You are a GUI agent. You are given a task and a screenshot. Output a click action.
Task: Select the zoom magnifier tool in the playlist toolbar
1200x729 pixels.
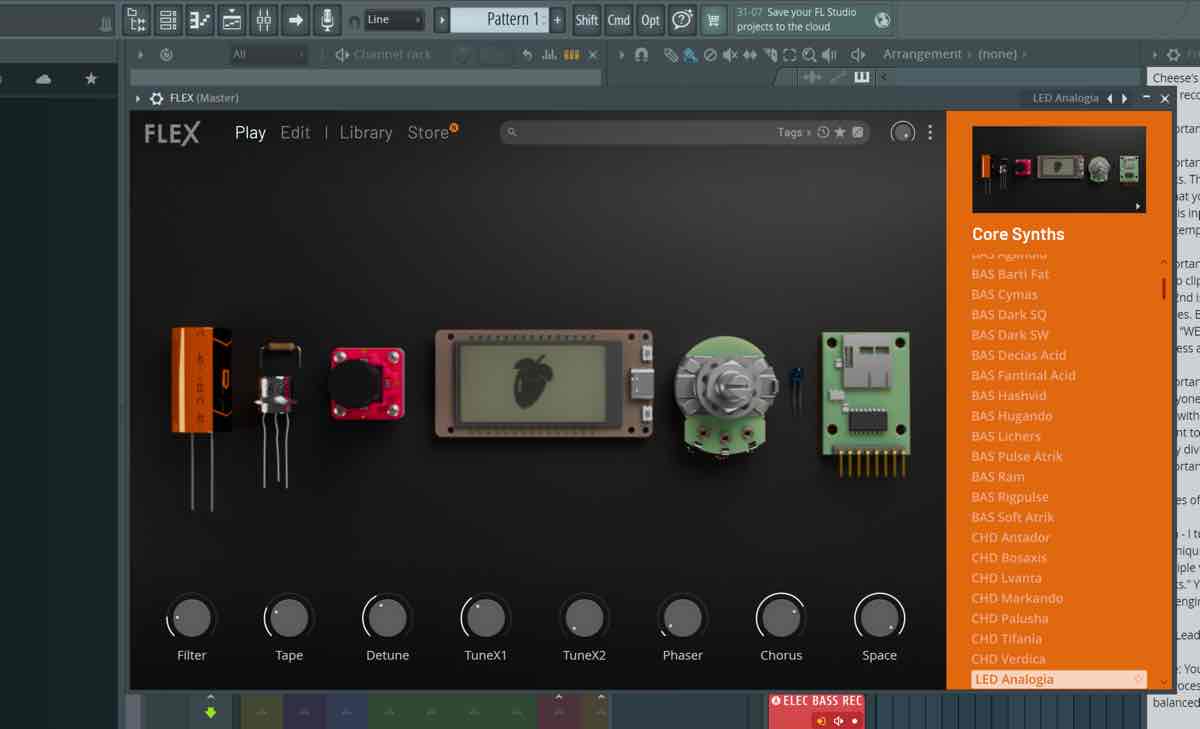(x=809, y=55)
